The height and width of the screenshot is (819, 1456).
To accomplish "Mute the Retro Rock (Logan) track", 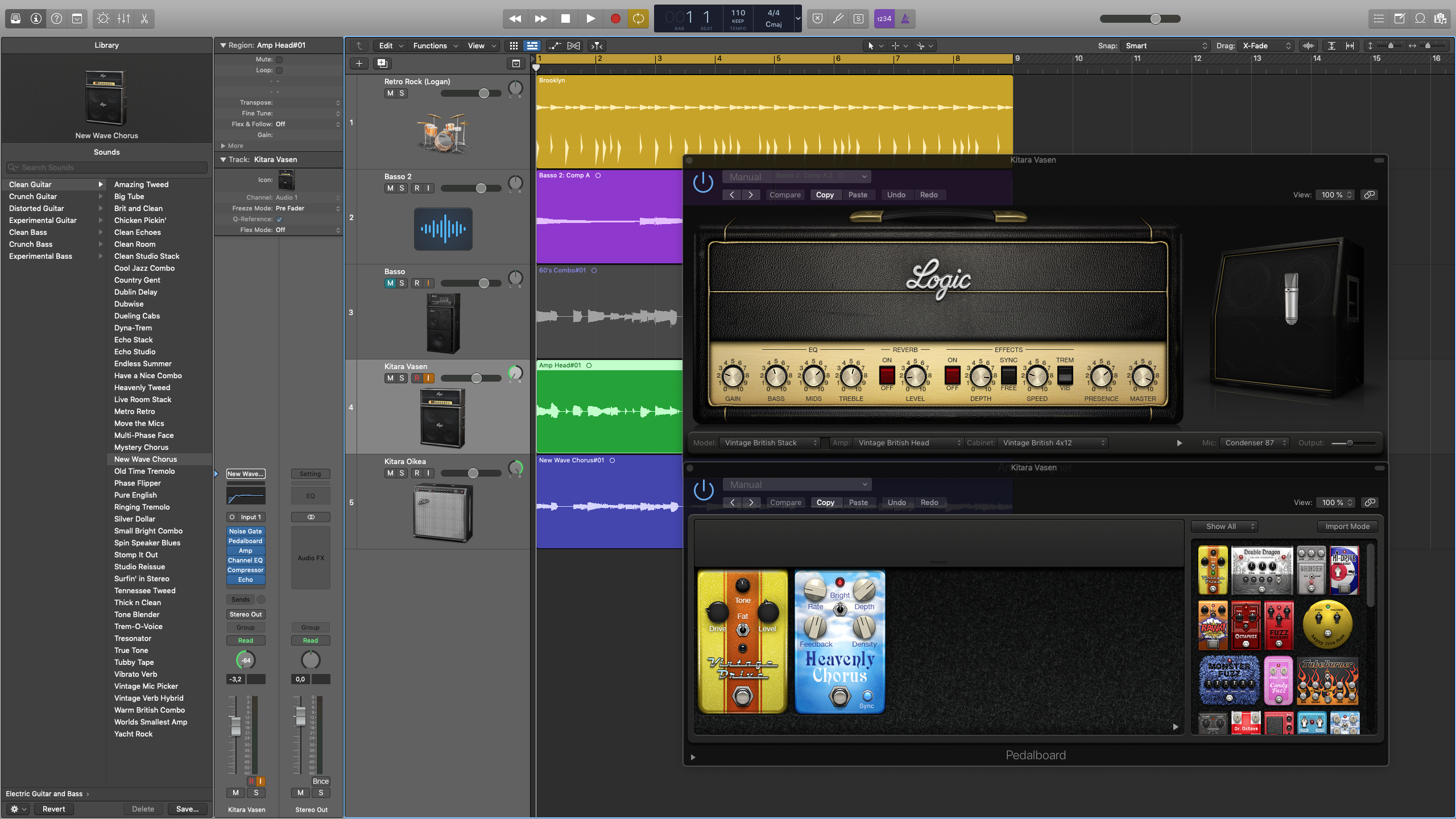I will click(x=390, y=93).
